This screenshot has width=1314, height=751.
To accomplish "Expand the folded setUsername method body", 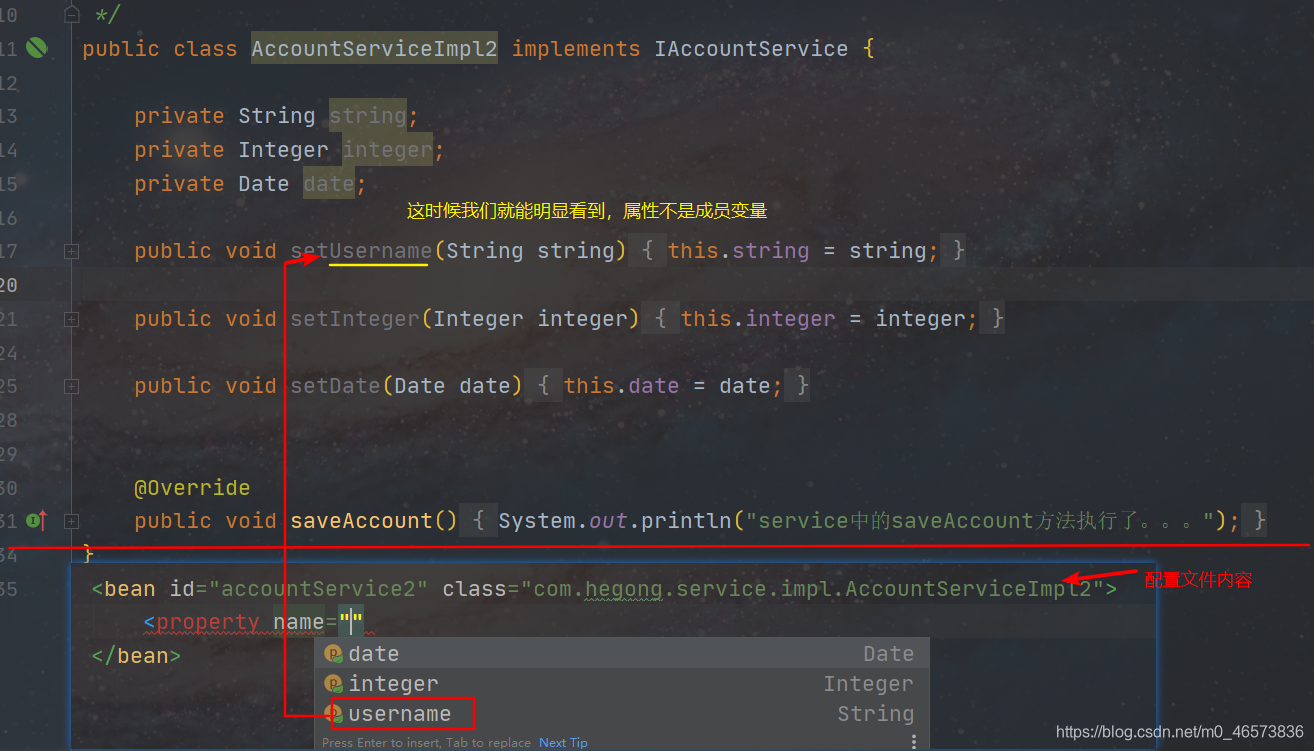I will pyautogui.click(x=71, y=251).
